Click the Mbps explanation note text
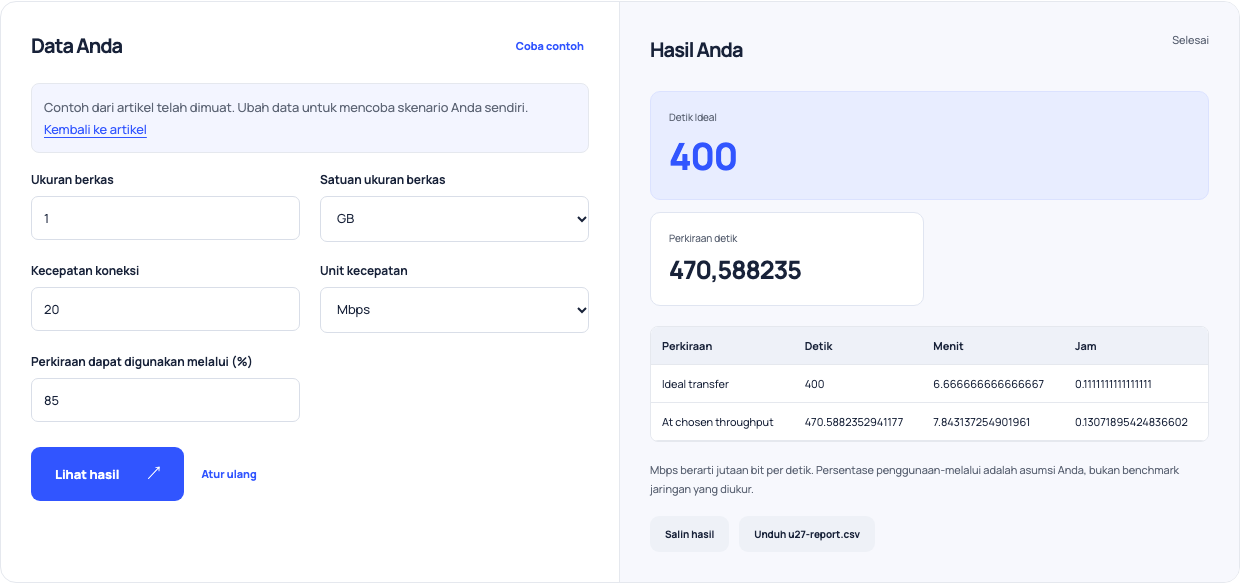 pyautogui.click(x=914, y=480)
